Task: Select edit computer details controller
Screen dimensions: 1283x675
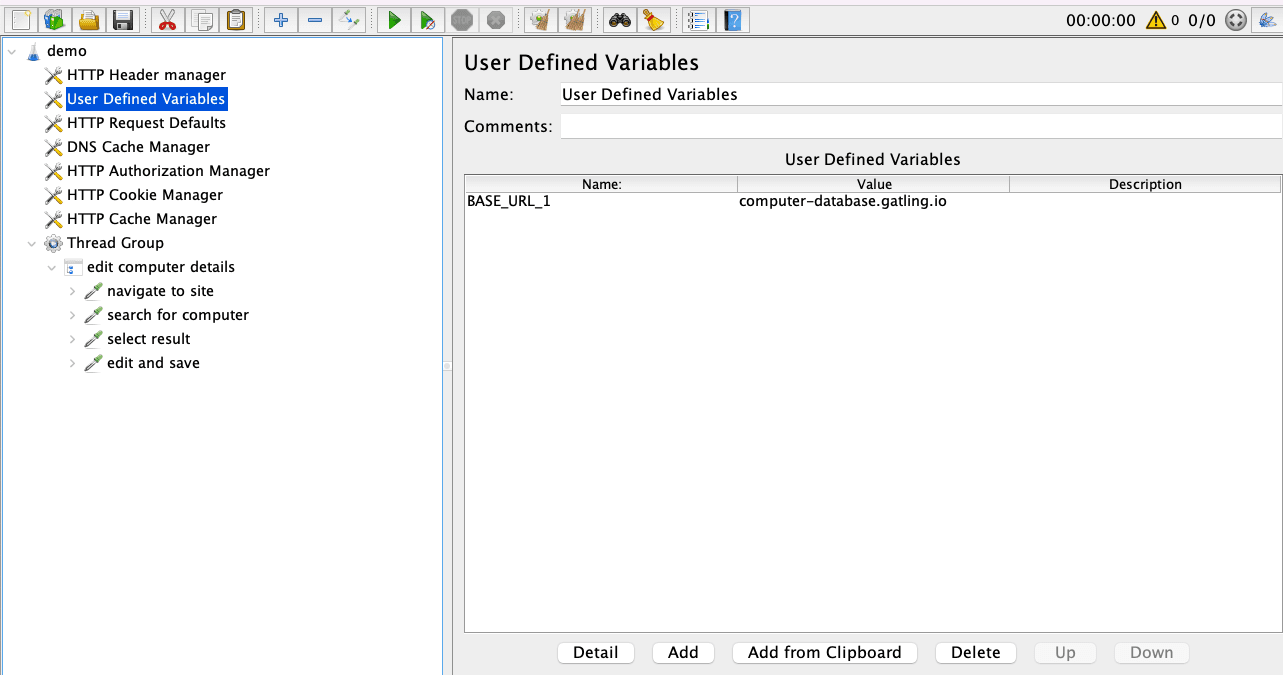Action: [161, 267]
